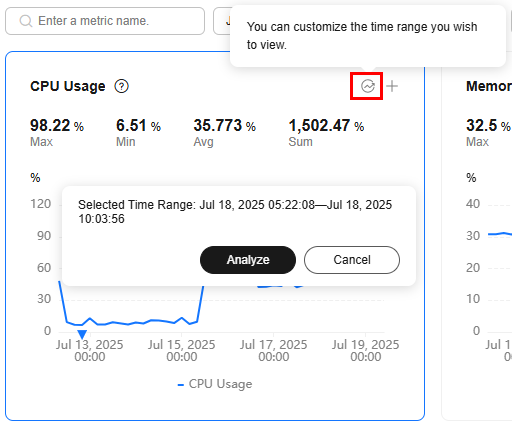
Task: Select the Memory card title
Action: 489,86
